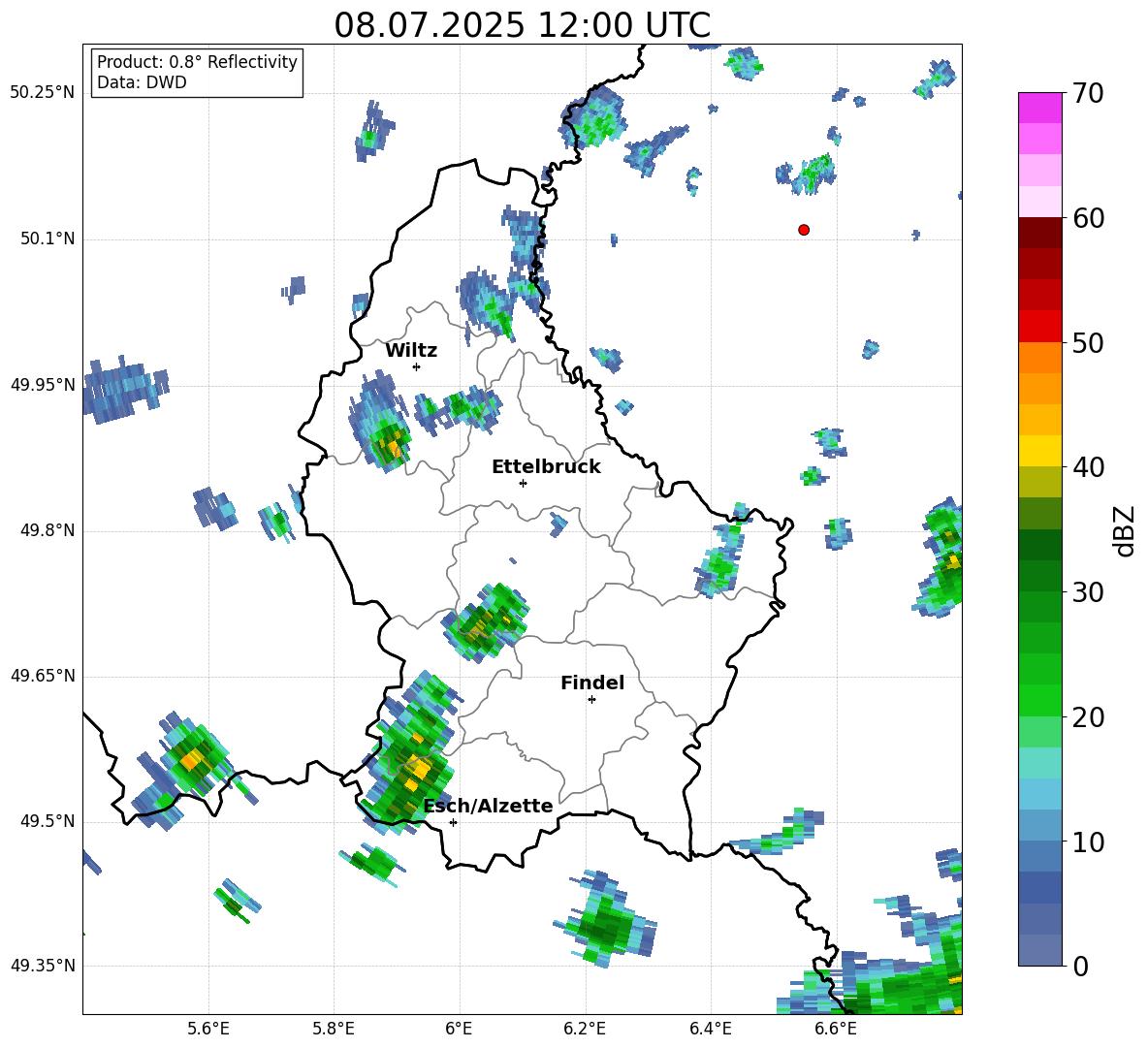Click the plus marker under Esch/Alzette
The width and height of the screenshot is (1148, 1048).
(453, 822)
